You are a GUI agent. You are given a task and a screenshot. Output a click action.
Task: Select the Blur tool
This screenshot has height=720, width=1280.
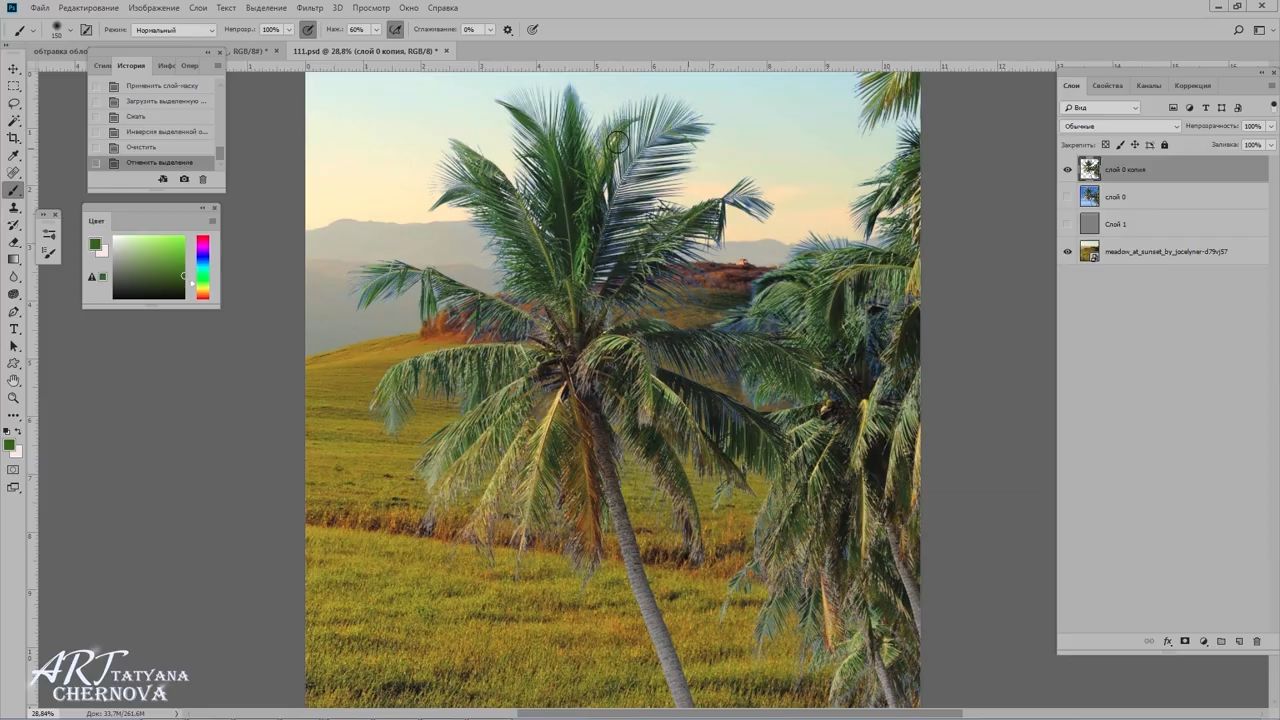click(x=14, y=276)
